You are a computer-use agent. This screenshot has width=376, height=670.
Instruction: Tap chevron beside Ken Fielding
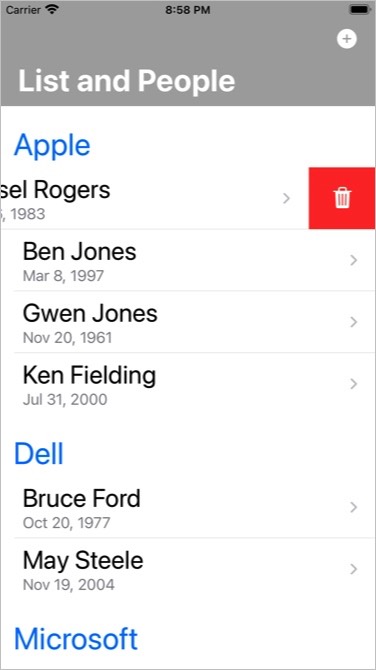353,384
